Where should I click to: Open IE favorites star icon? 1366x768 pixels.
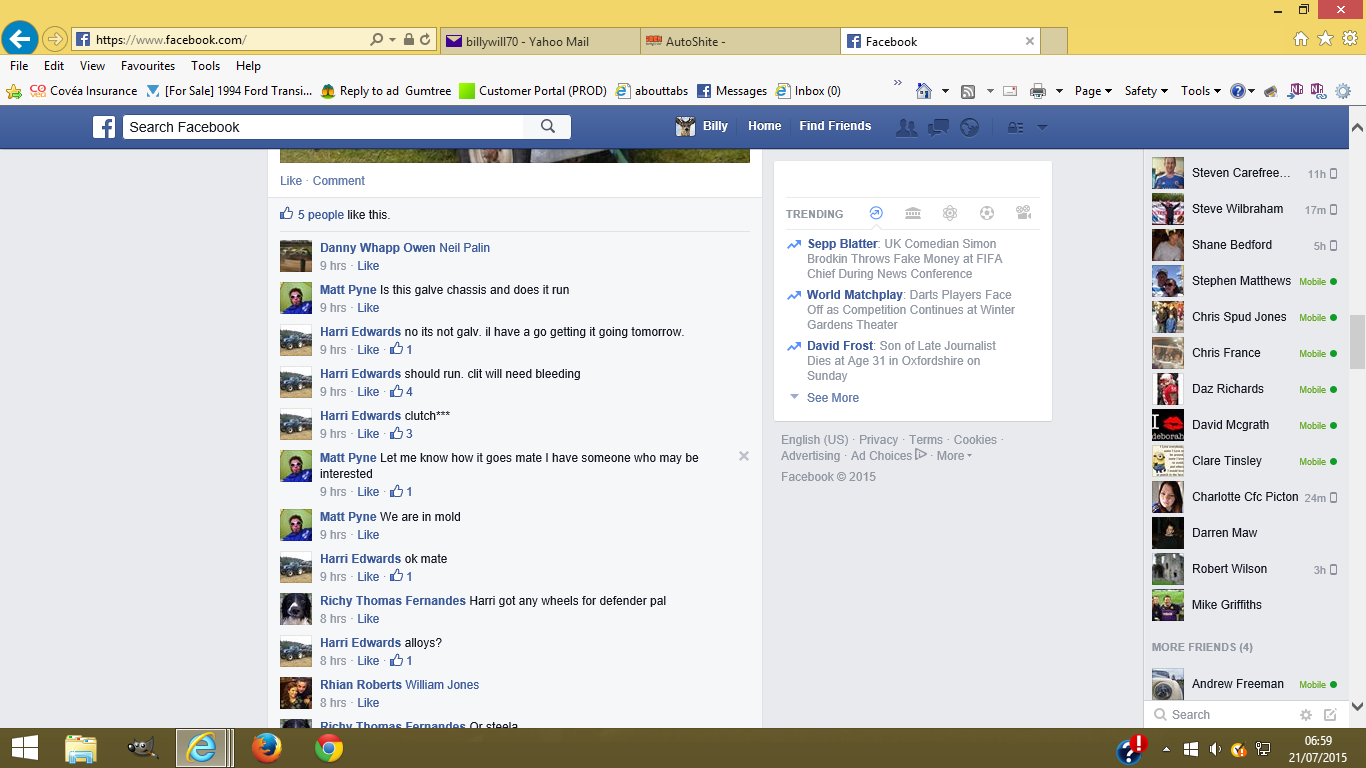1325,39
